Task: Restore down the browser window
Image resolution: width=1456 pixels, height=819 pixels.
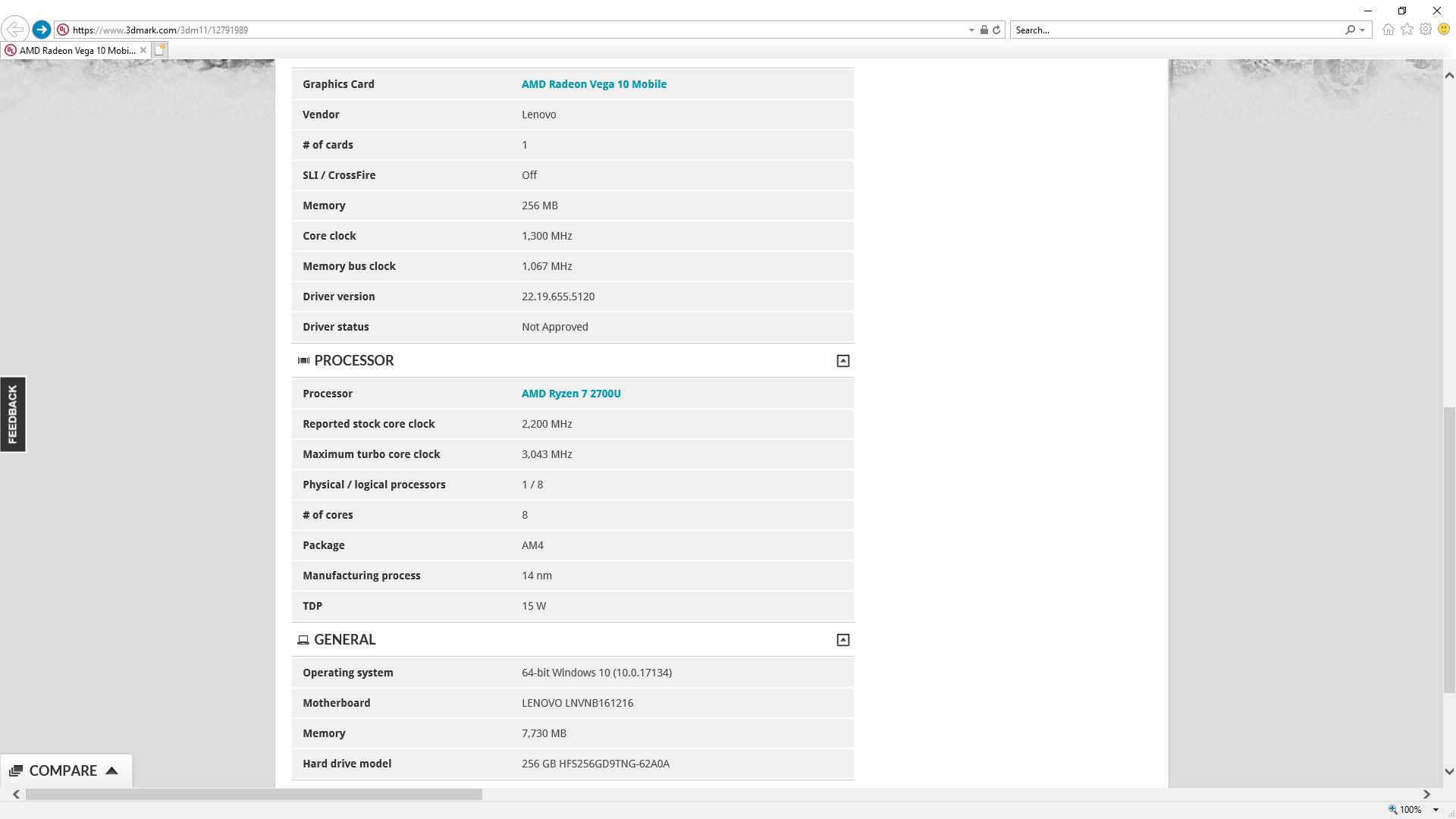Action: pos(1402,11)
